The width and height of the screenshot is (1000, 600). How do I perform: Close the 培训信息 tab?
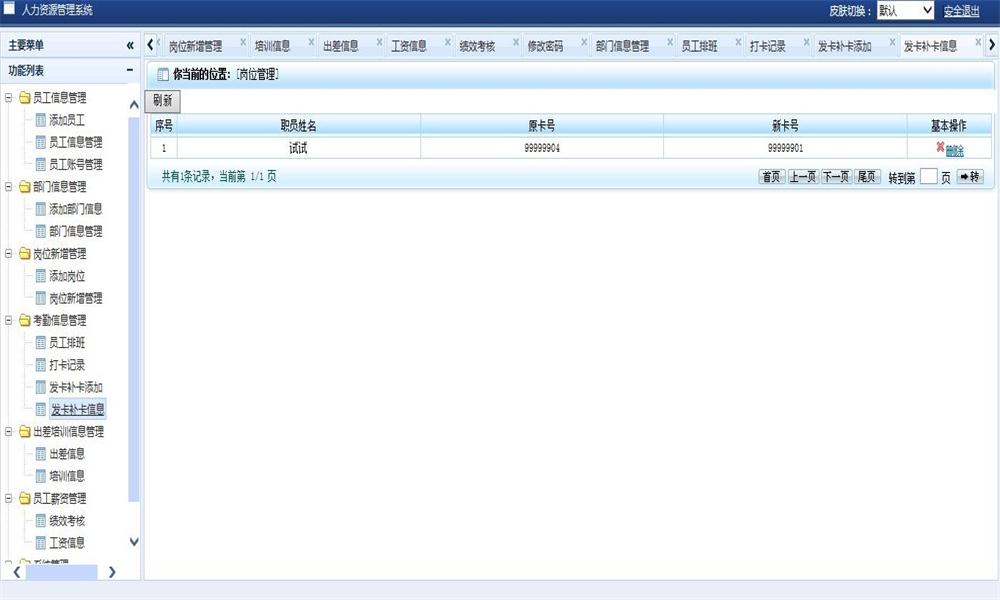click(x=311, y=42)
